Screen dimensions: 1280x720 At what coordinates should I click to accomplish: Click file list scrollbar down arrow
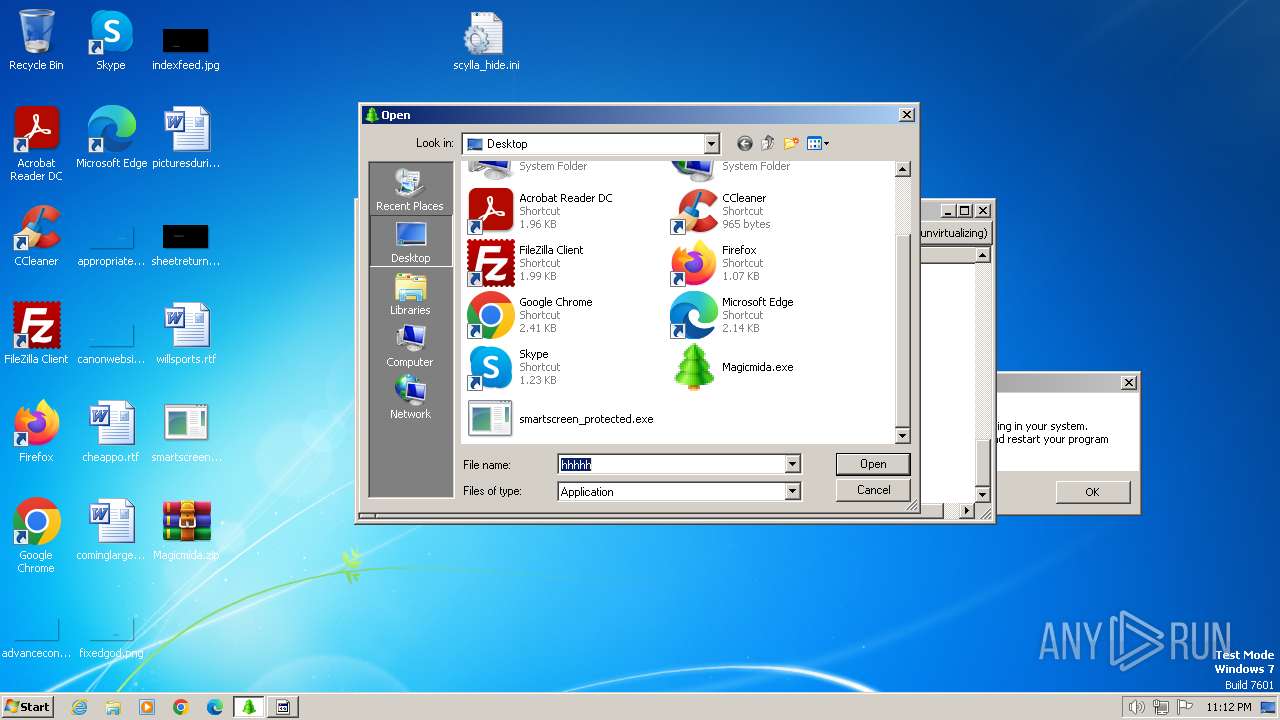(902, 436)
